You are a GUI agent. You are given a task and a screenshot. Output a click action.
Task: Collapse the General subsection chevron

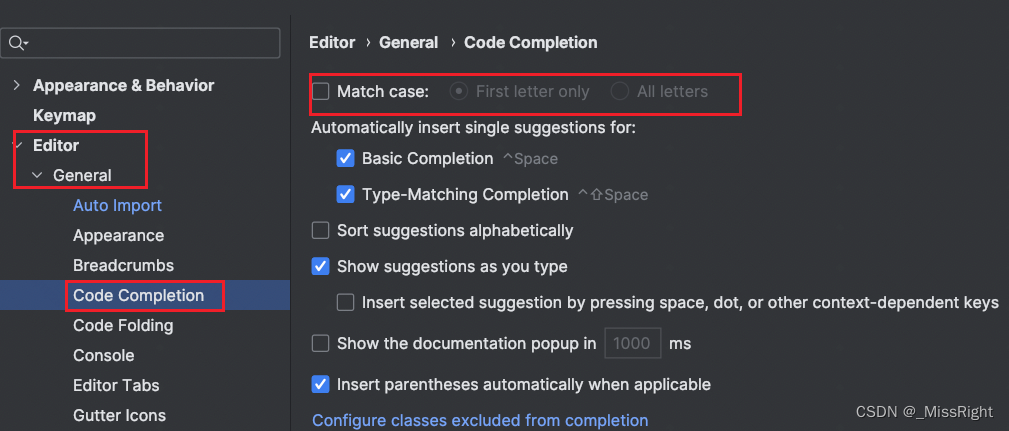pyautogui.click(x=38, y=176)
